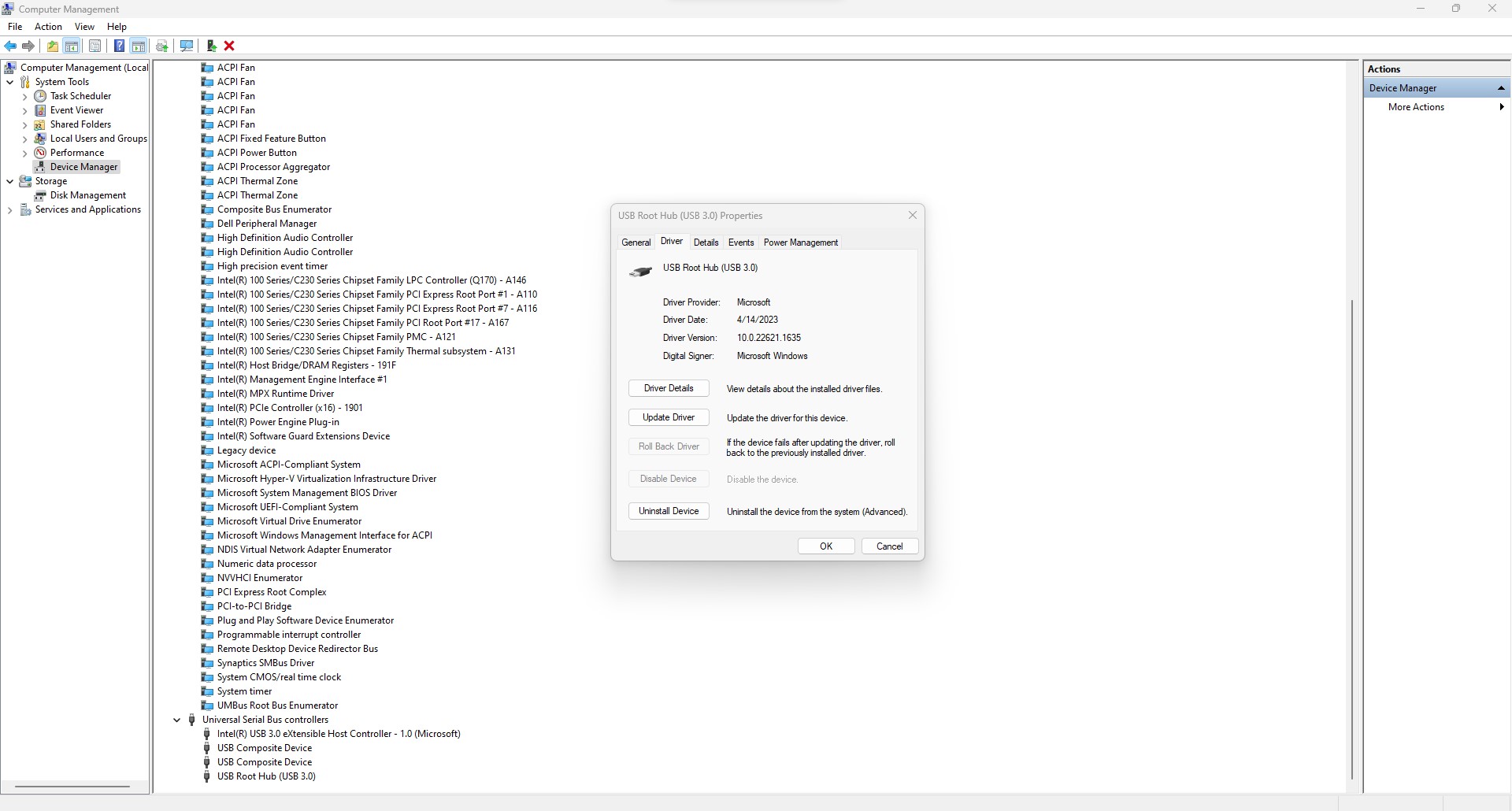
Task: Select the Synaptics SMBus Driver entry
Action: tap(265, 663)
